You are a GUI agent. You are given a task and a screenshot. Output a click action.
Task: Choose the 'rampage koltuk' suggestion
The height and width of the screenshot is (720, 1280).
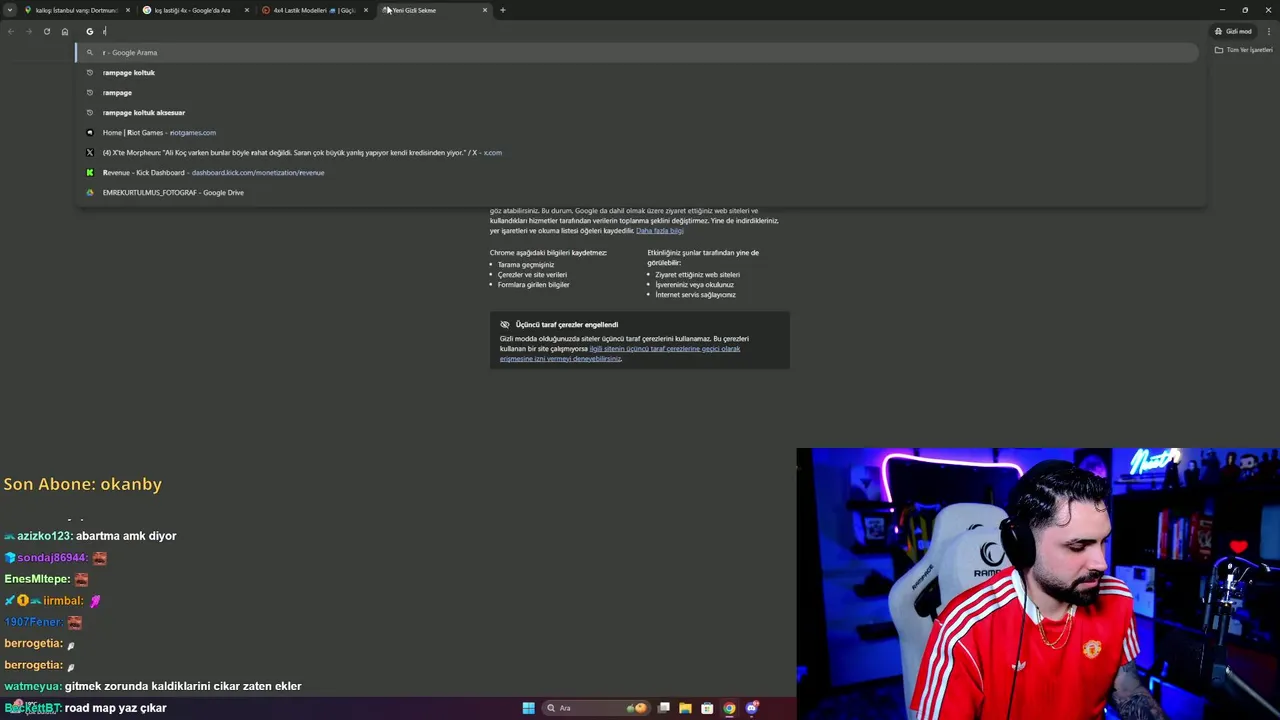click(x=638, y=72)
